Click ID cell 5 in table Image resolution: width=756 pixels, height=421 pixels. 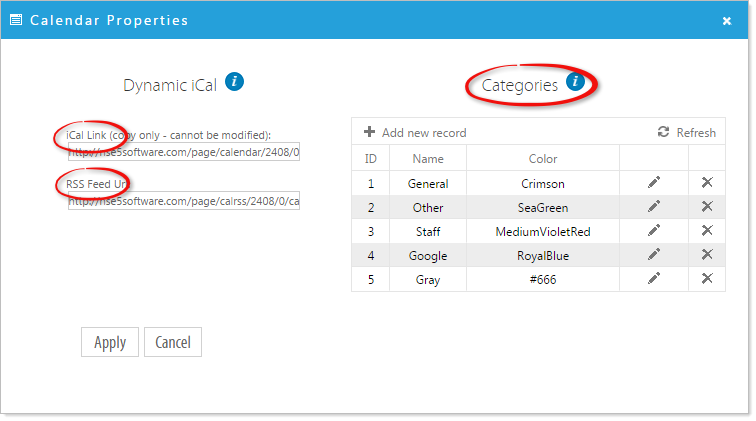(x=371, y=280)
